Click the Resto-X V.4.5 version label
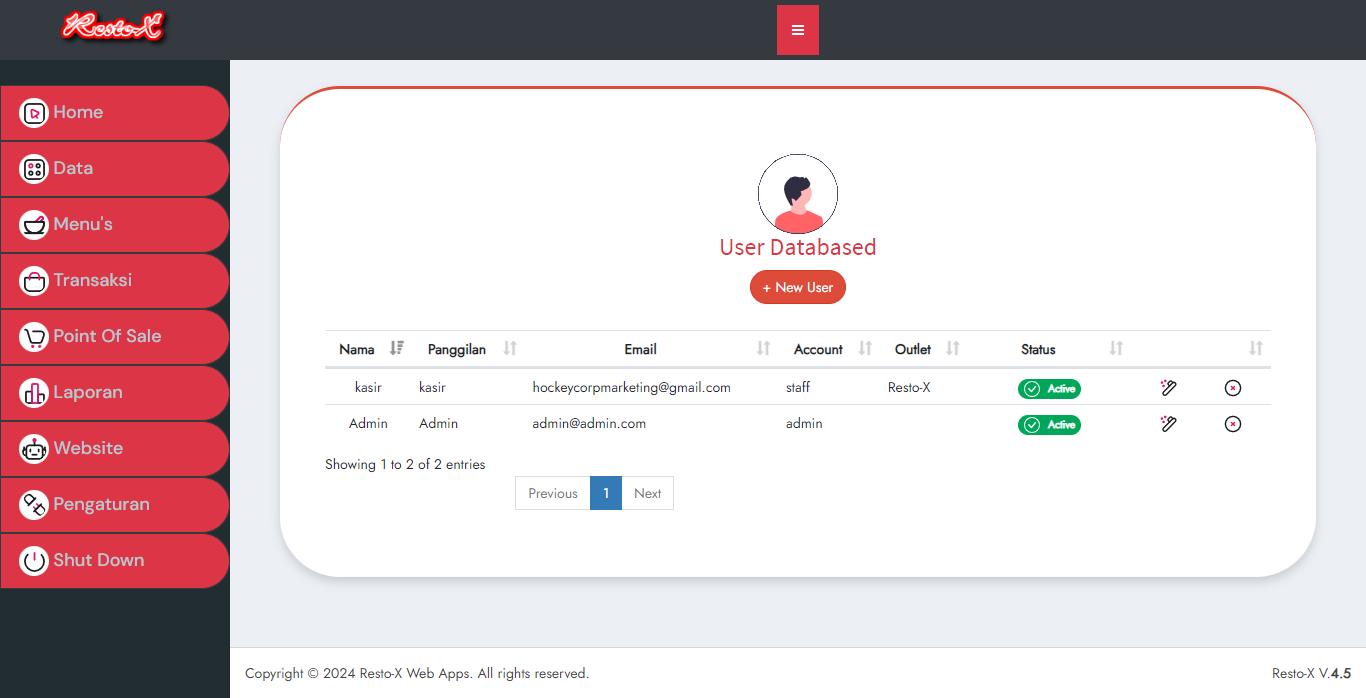The width and height of the screenshot is (1366, 698). click(1311, 673)
